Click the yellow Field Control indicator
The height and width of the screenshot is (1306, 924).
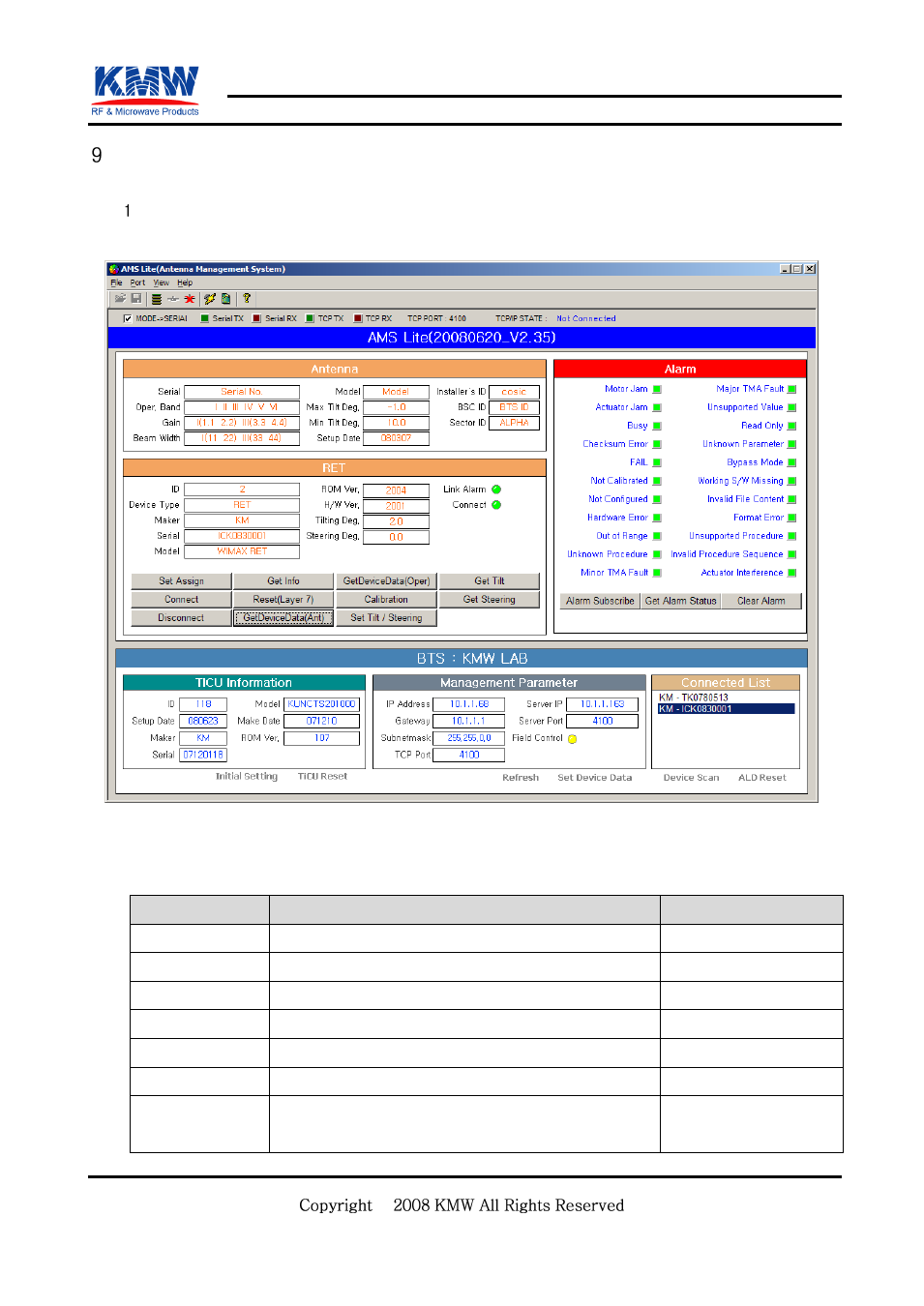click(x=573, y=739)
